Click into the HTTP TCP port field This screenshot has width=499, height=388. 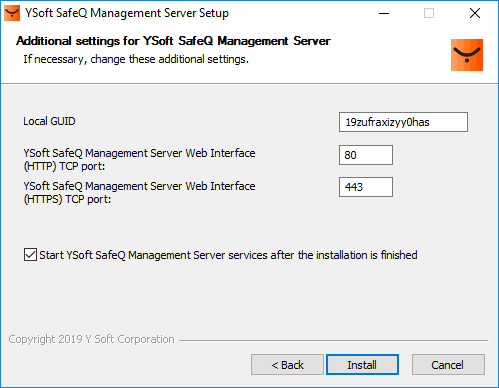click(x=366, y=155)
